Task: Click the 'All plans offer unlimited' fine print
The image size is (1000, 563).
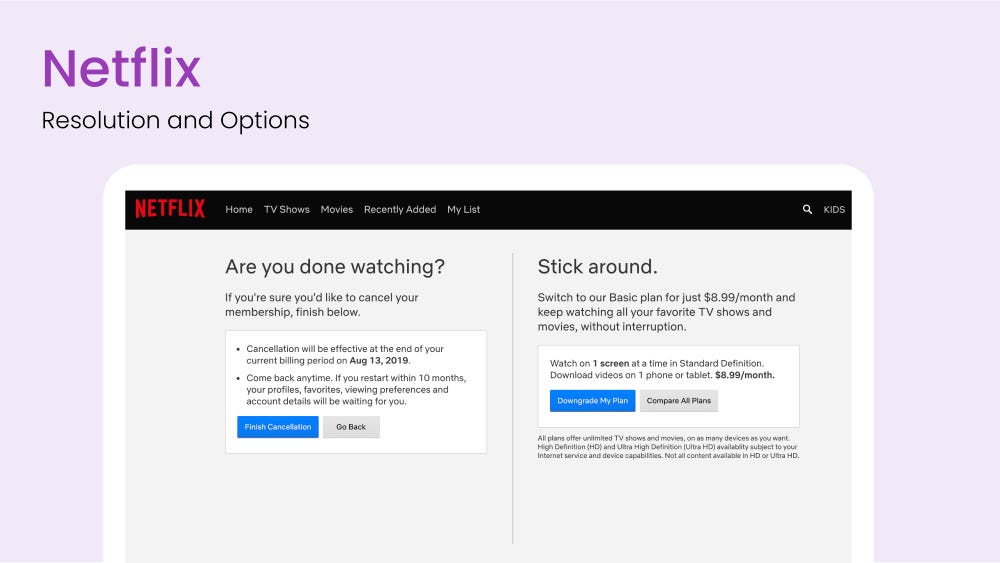Action: (668, 447)
